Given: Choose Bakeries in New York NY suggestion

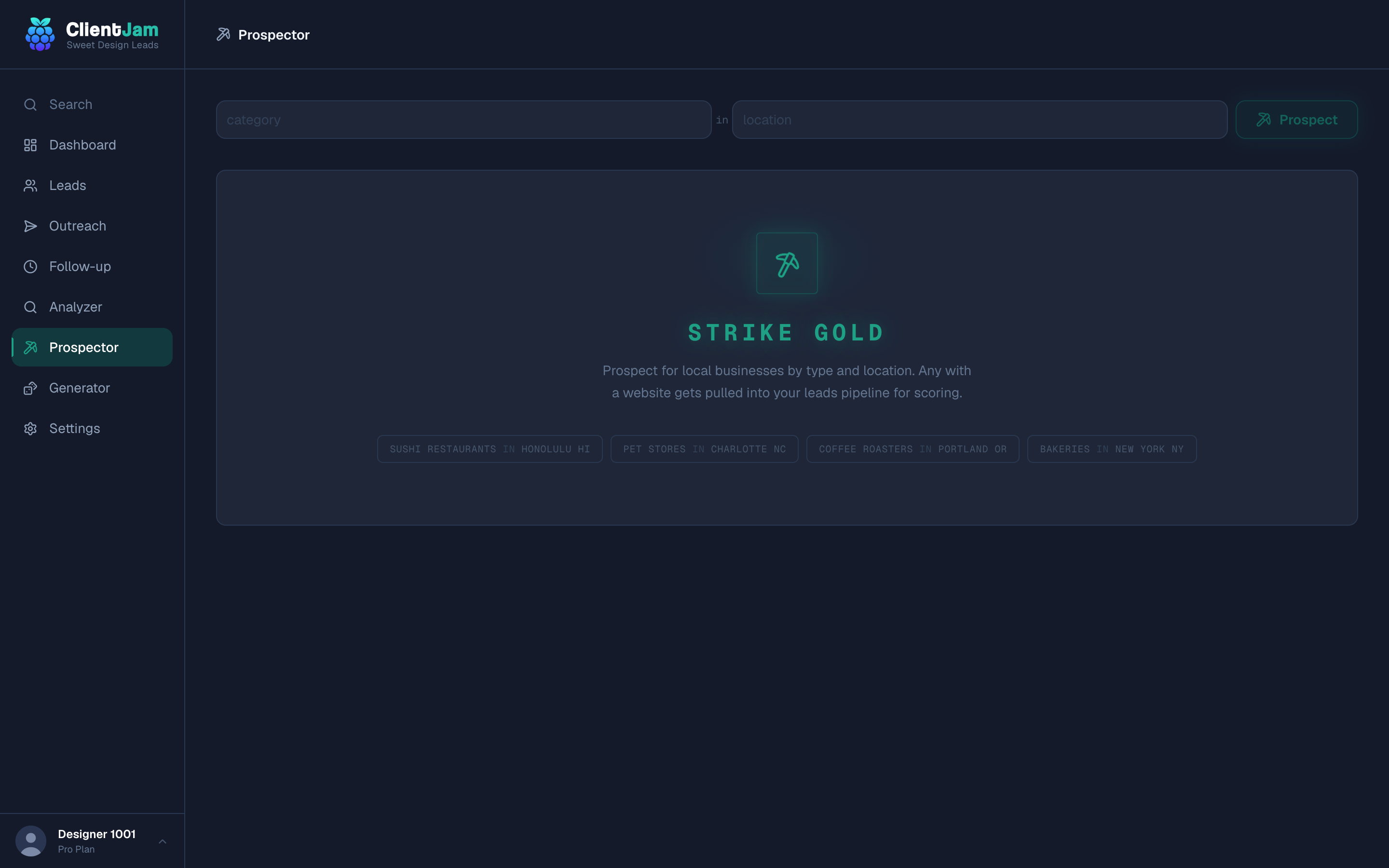Looking at the screenshot, I should 1112,449.
